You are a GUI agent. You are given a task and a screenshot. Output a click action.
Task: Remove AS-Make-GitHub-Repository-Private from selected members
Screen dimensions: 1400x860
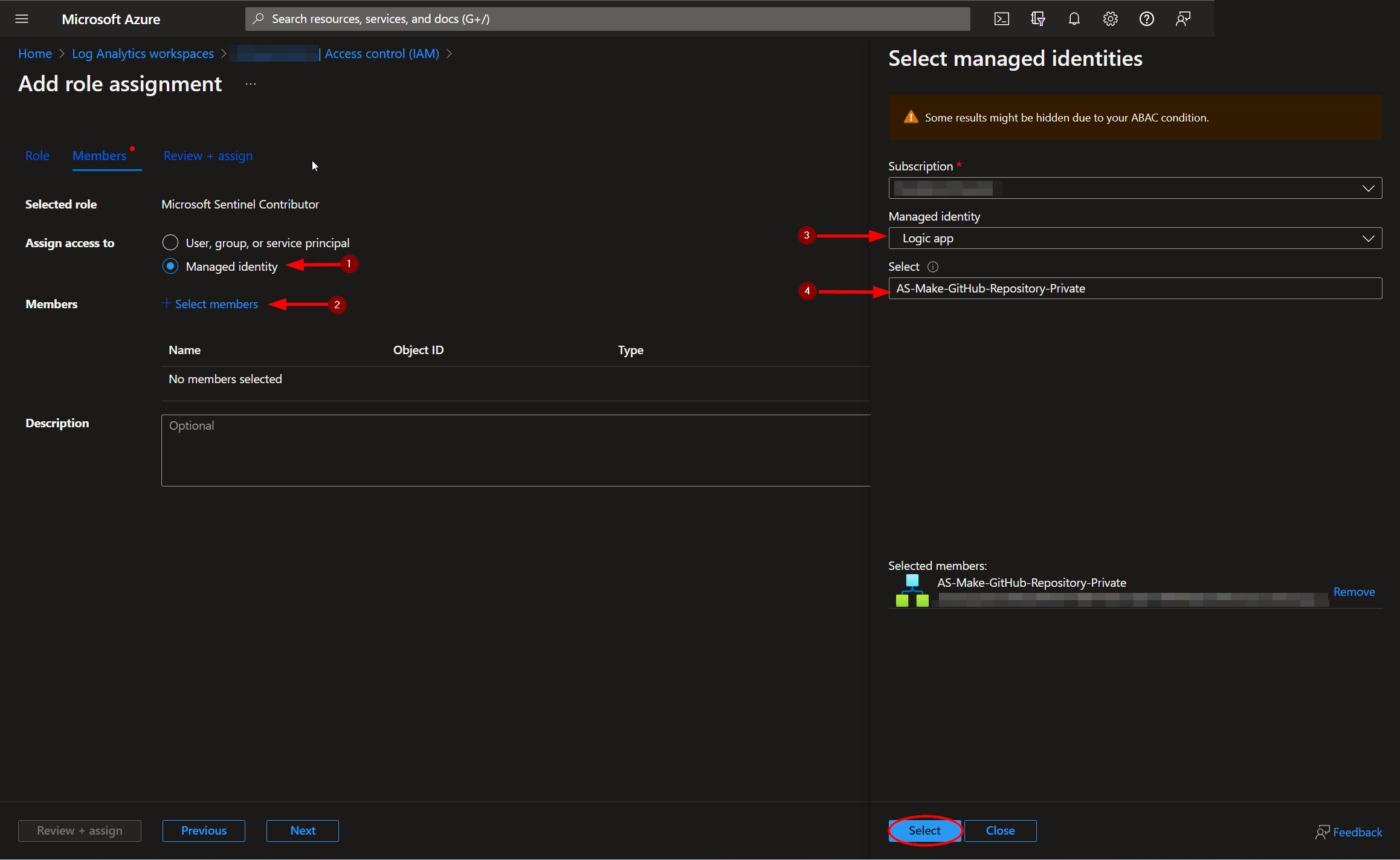point(1353,592)
